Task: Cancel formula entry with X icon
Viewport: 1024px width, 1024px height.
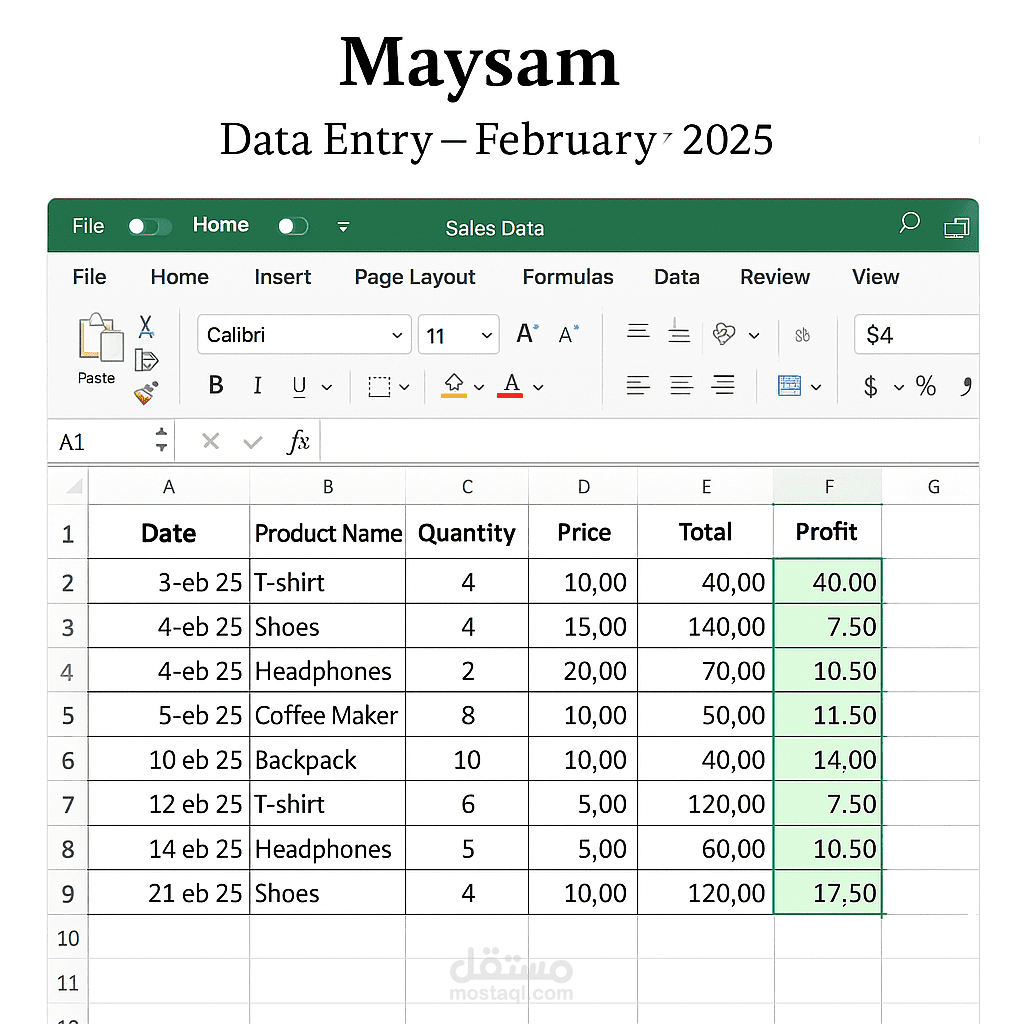Action: (x=210, y=441)
